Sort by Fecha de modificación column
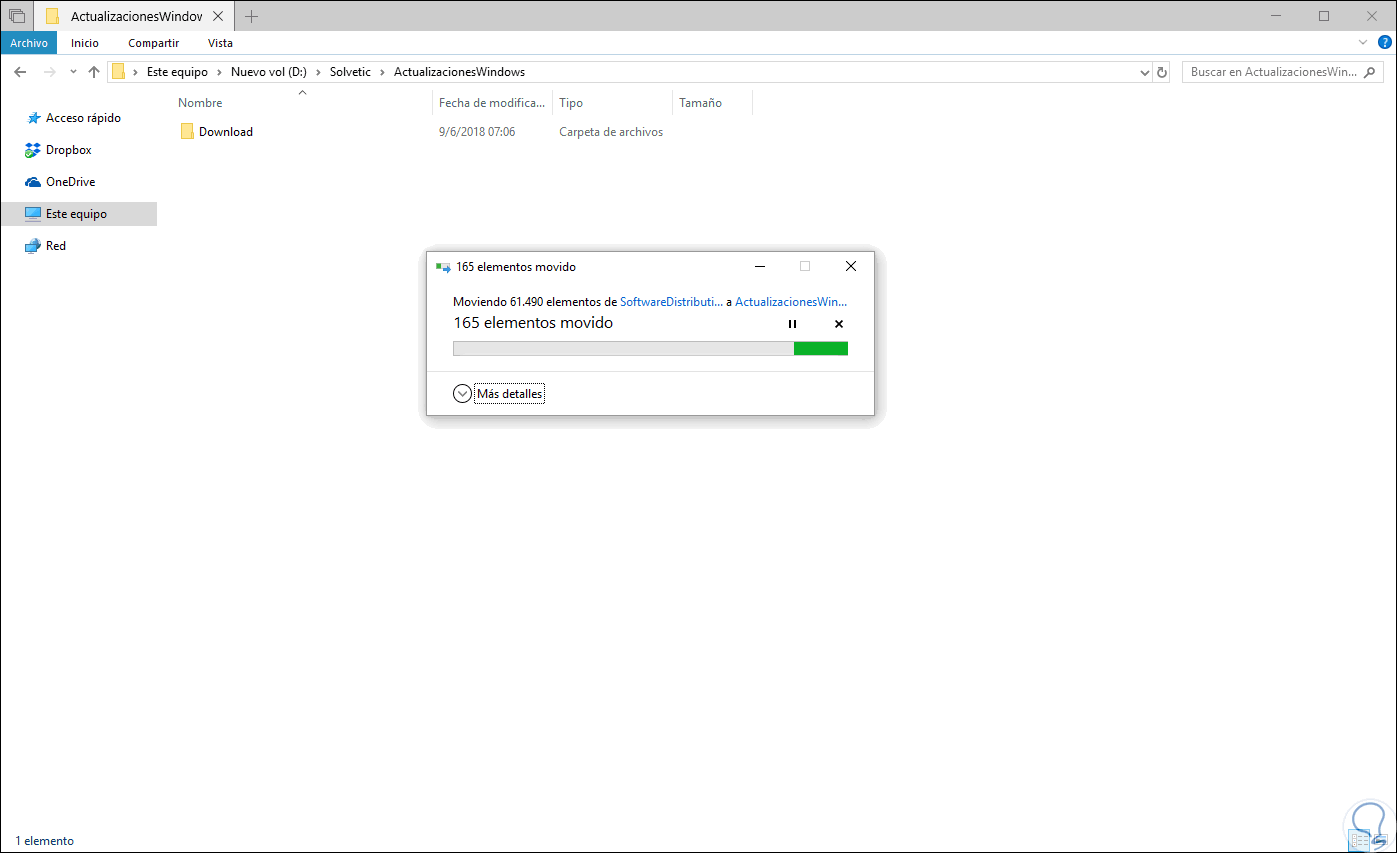Image resolution: width=1397 pixels, height=853 pixels. (x=493, y=103)
